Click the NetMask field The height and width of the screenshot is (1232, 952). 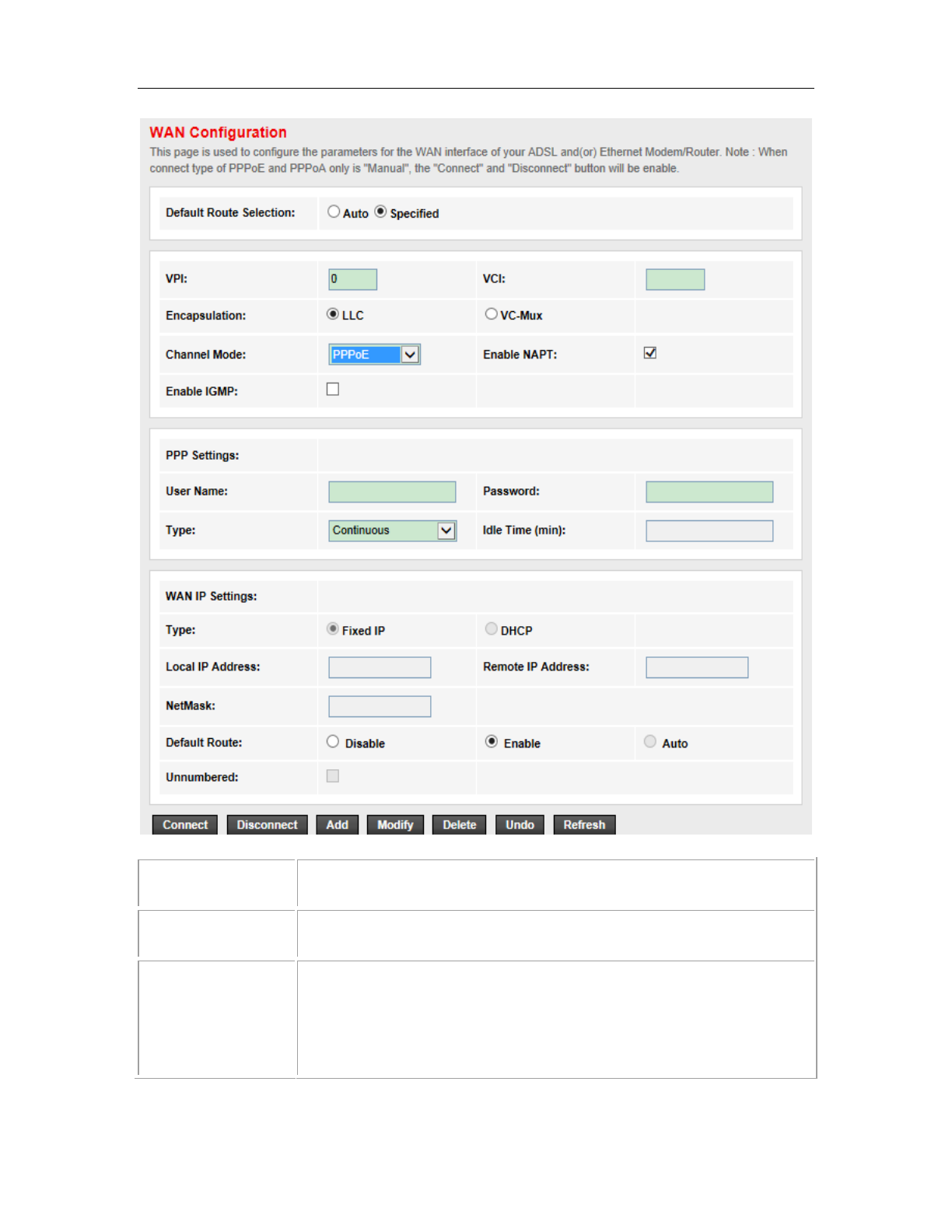pyautogui.click(x=380, y=706)
